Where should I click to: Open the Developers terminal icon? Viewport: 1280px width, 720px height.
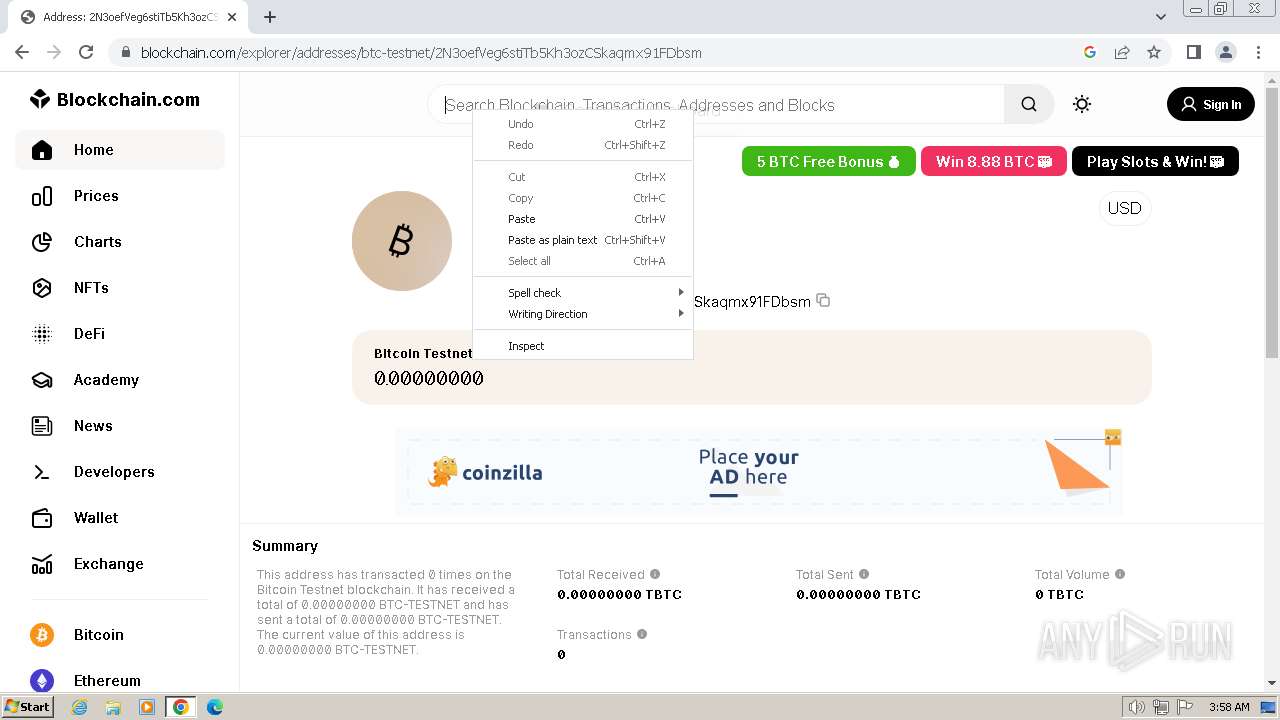click(x=42, y=472)
